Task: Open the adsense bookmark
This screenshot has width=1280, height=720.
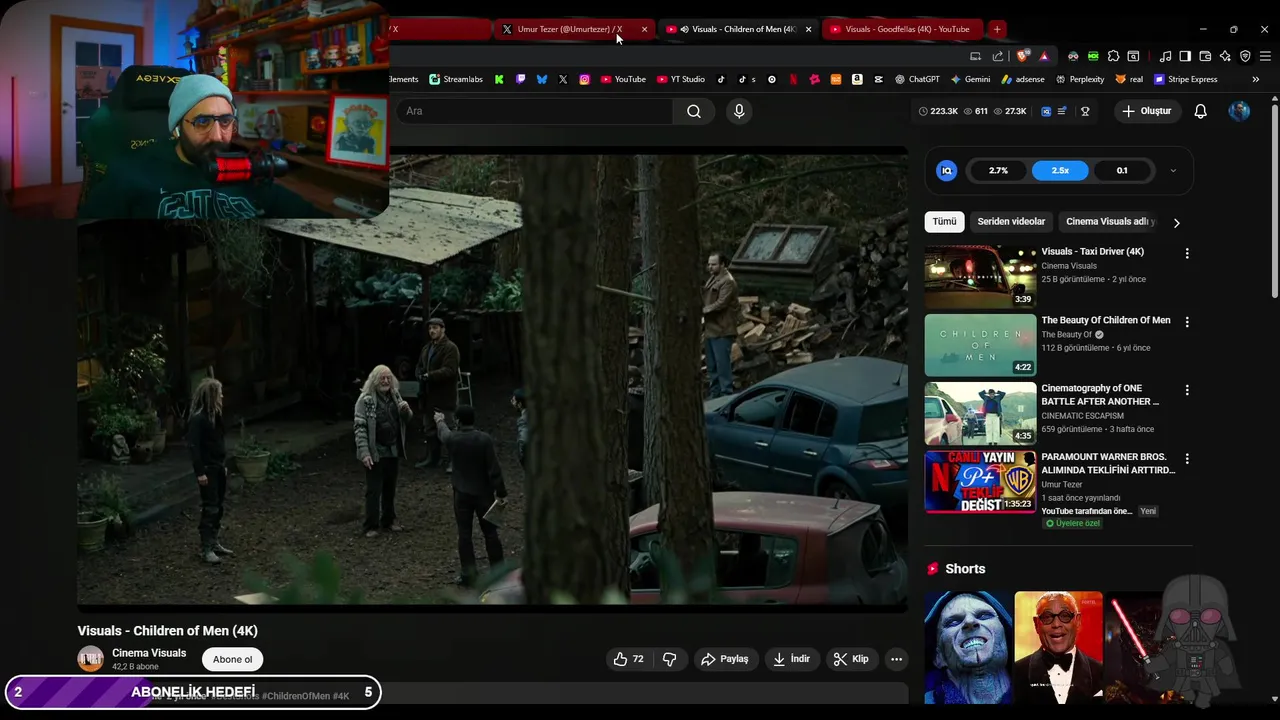Action: coord(1022,79)
